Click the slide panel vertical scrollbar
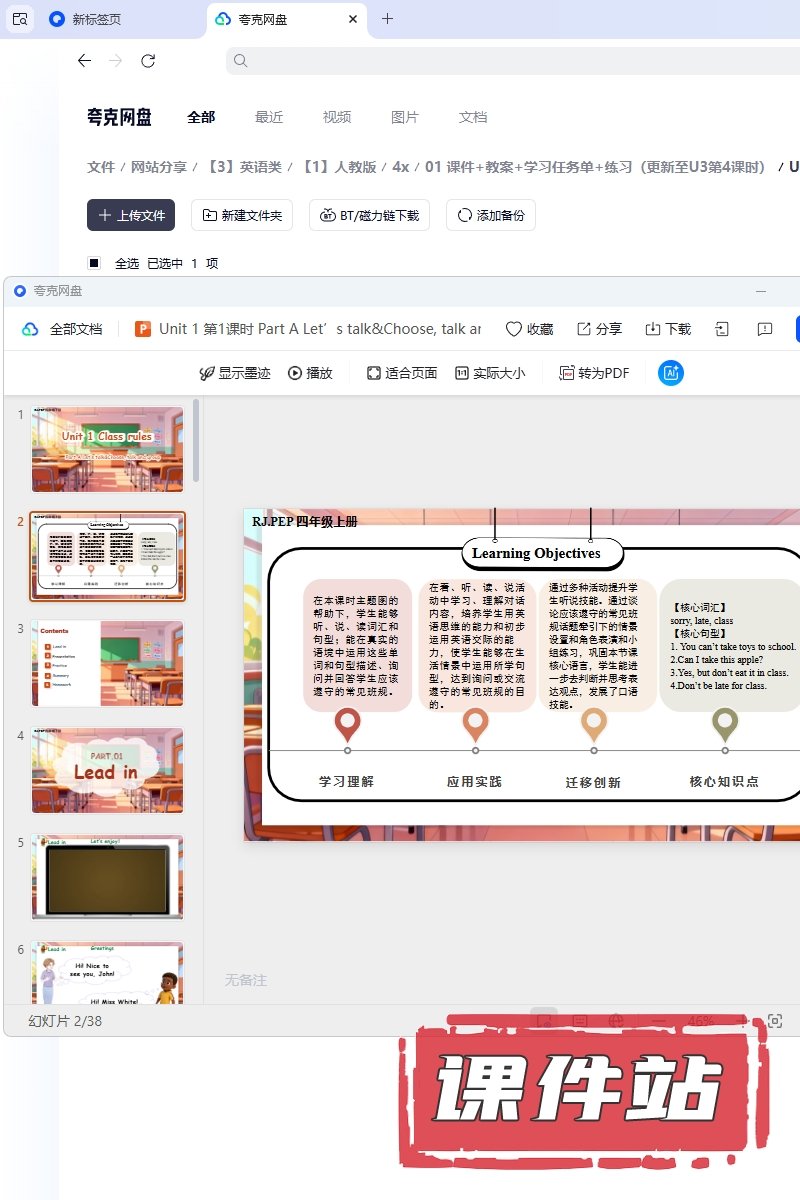This screenshot has height=1200, width=800. [196, 441]
